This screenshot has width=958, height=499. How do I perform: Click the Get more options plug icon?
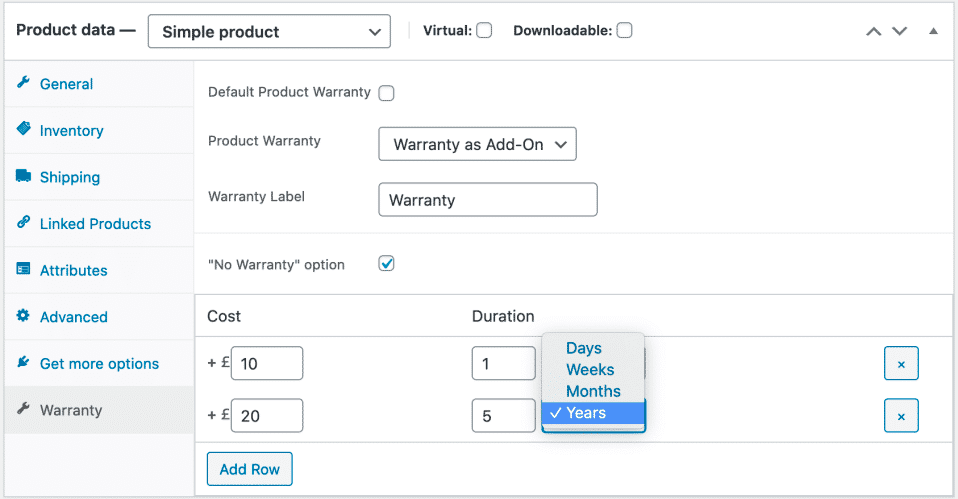click(23, 362)
